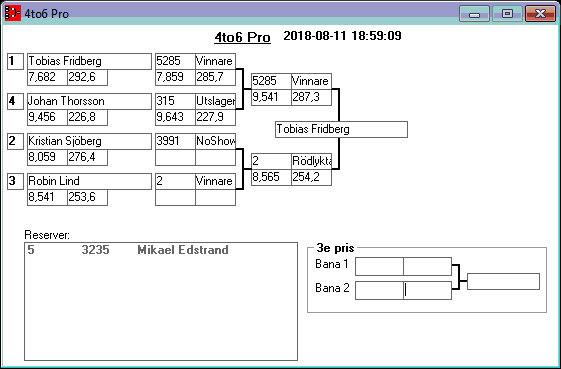Viewport: 561px width, 369px height.
Task: Close the 4to6 Pro window
Action: coord(540,14)
